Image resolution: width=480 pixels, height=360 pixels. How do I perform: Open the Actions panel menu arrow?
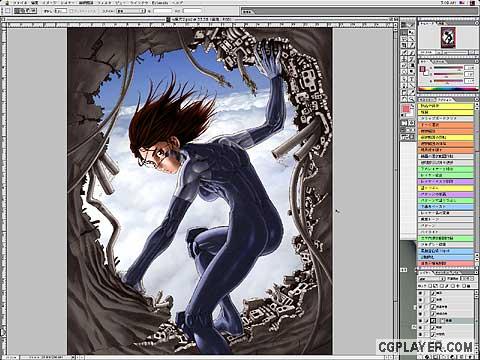click(x=477, y=99)
